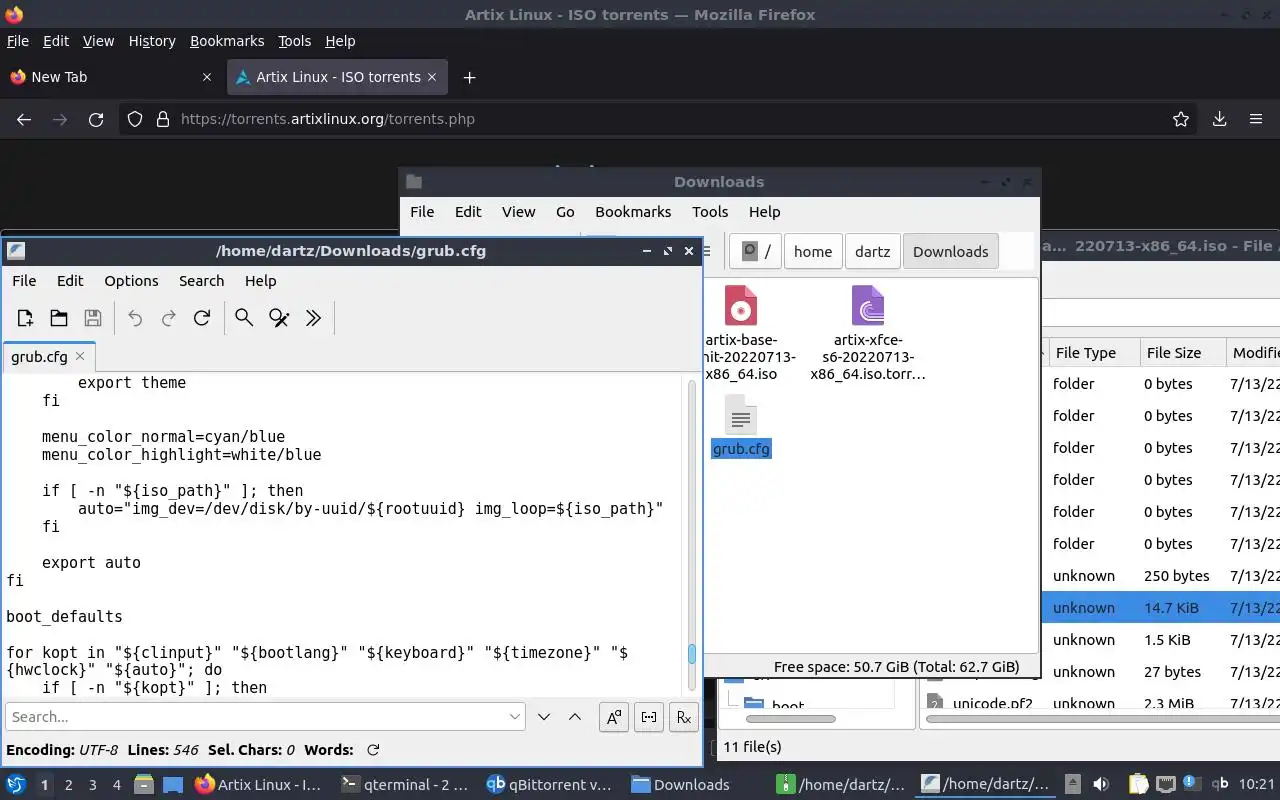Click qBittorrent tray icon
The image size is (1280, 800).
[1220, 785]
